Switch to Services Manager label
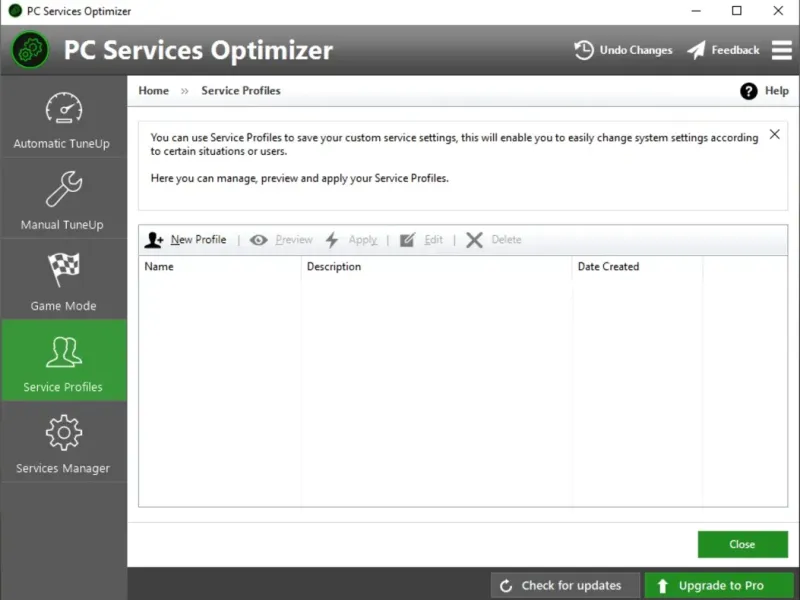 coord(63,468)
